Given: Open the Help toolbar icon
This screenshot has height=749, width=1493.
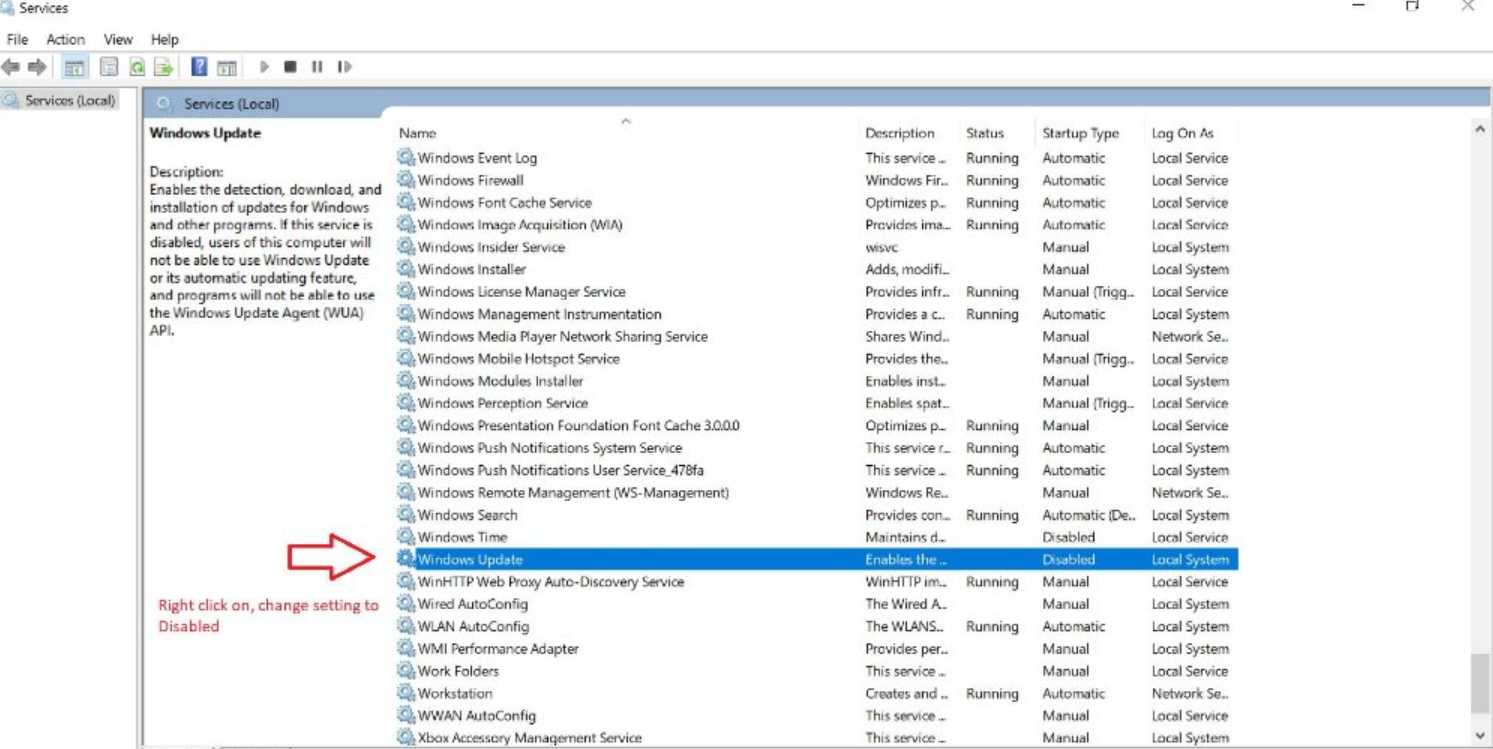Looking at the screenshot, I should click(199, 67).
